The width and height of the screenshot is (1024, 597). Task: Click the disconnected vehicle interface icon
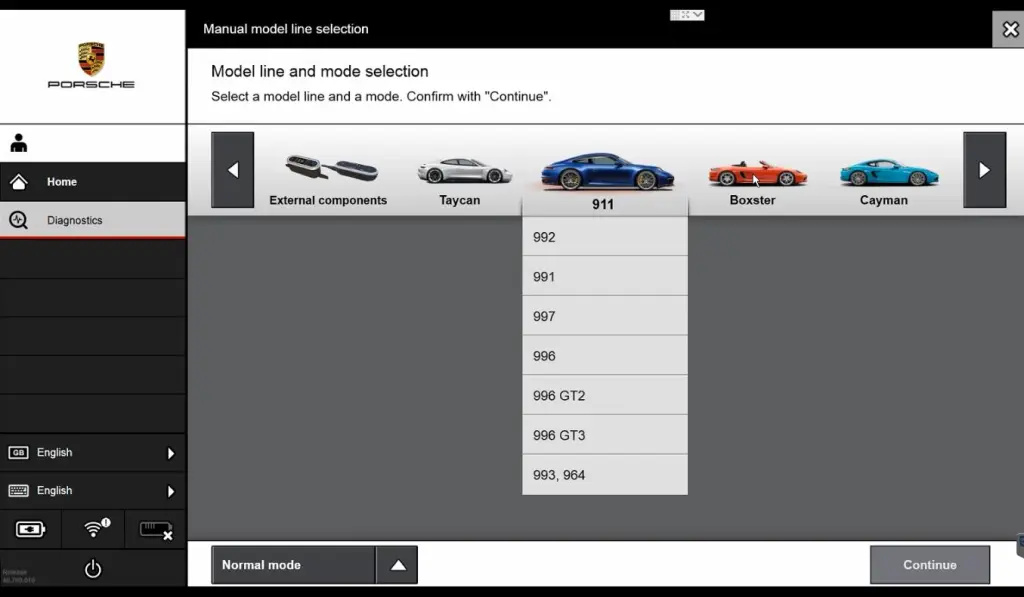(155, 529)
